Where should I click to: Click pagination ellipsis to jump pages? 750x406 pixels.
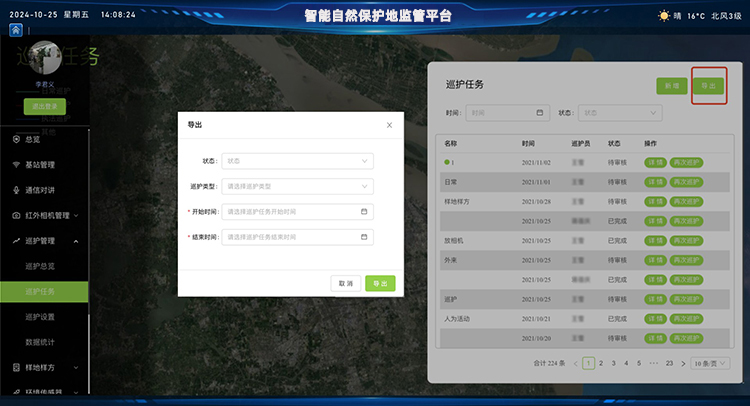click(654, 363)
